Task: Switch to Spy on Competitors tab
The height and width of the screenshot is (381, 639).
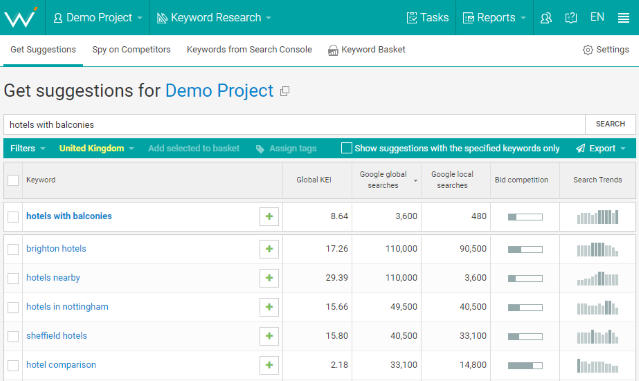Action: 131,50
